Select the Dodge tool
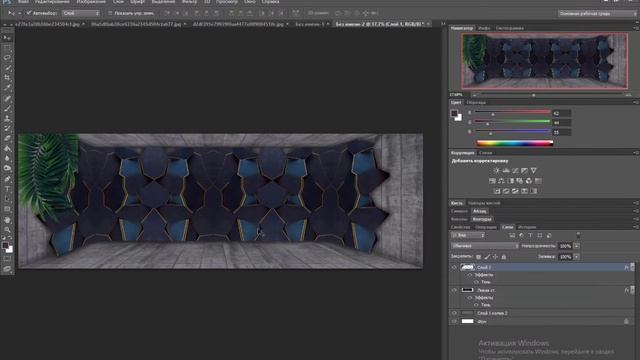 (x=7, y=168)
